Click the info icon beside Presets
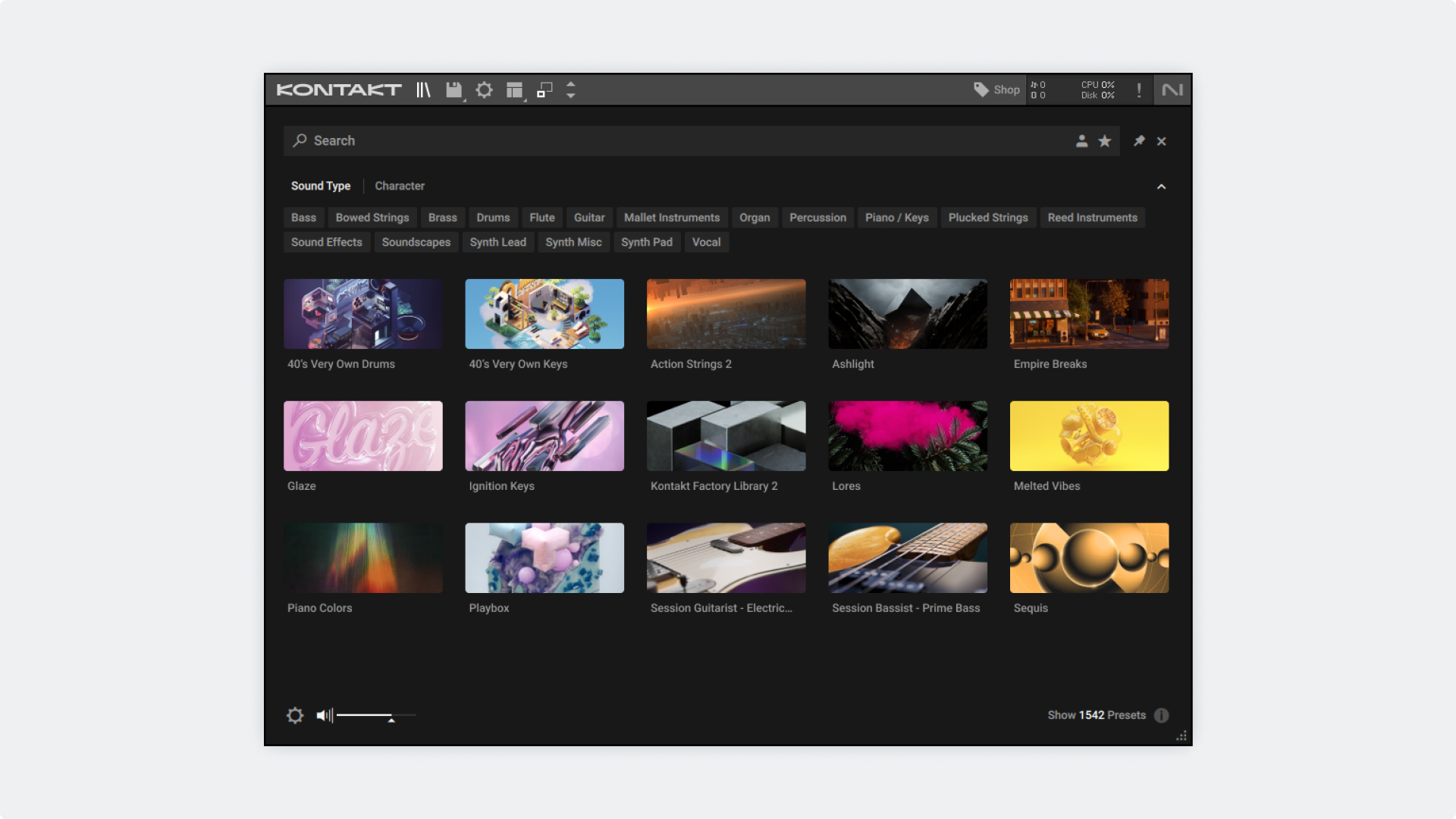 pos(1161,715)
